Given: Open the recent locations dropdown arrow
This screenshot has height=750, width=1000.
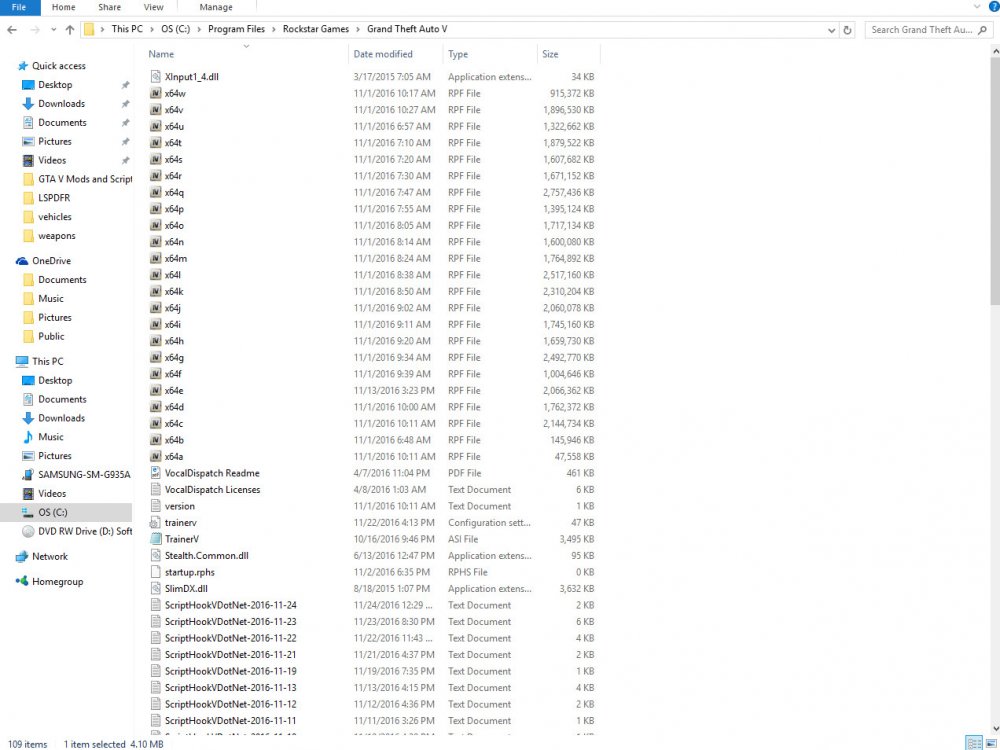Looking at the screenshot, I should pyautogui.click(x=54, y=29).
